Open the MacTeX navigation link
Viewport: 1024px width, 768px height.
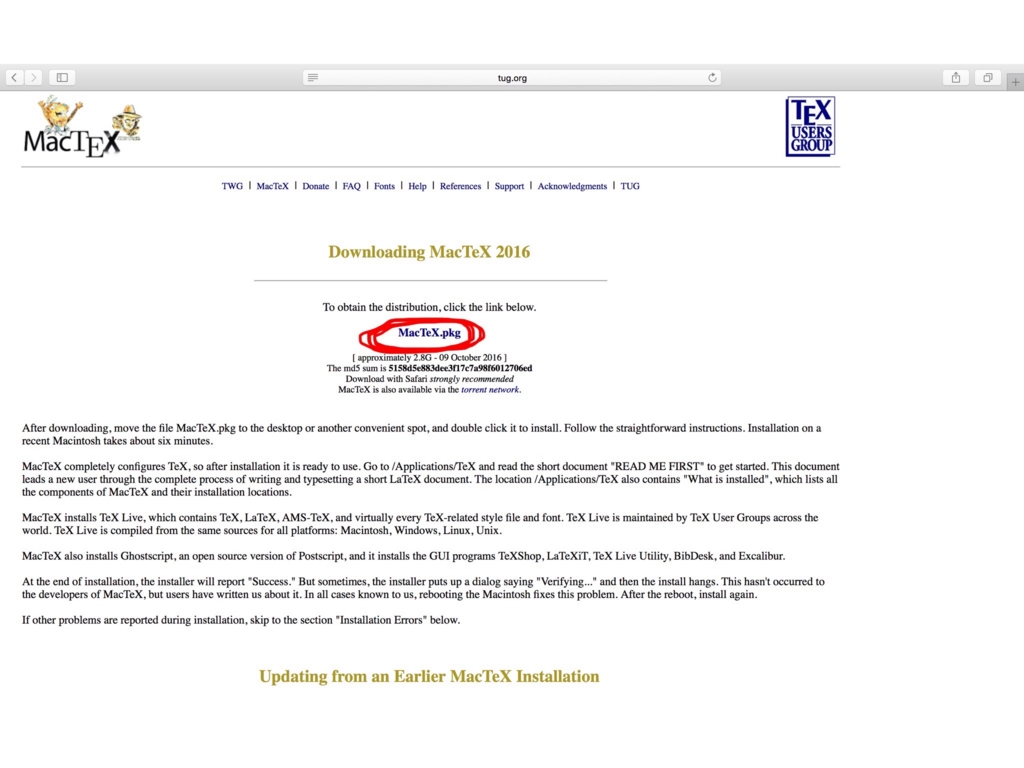tap(272, 186)
